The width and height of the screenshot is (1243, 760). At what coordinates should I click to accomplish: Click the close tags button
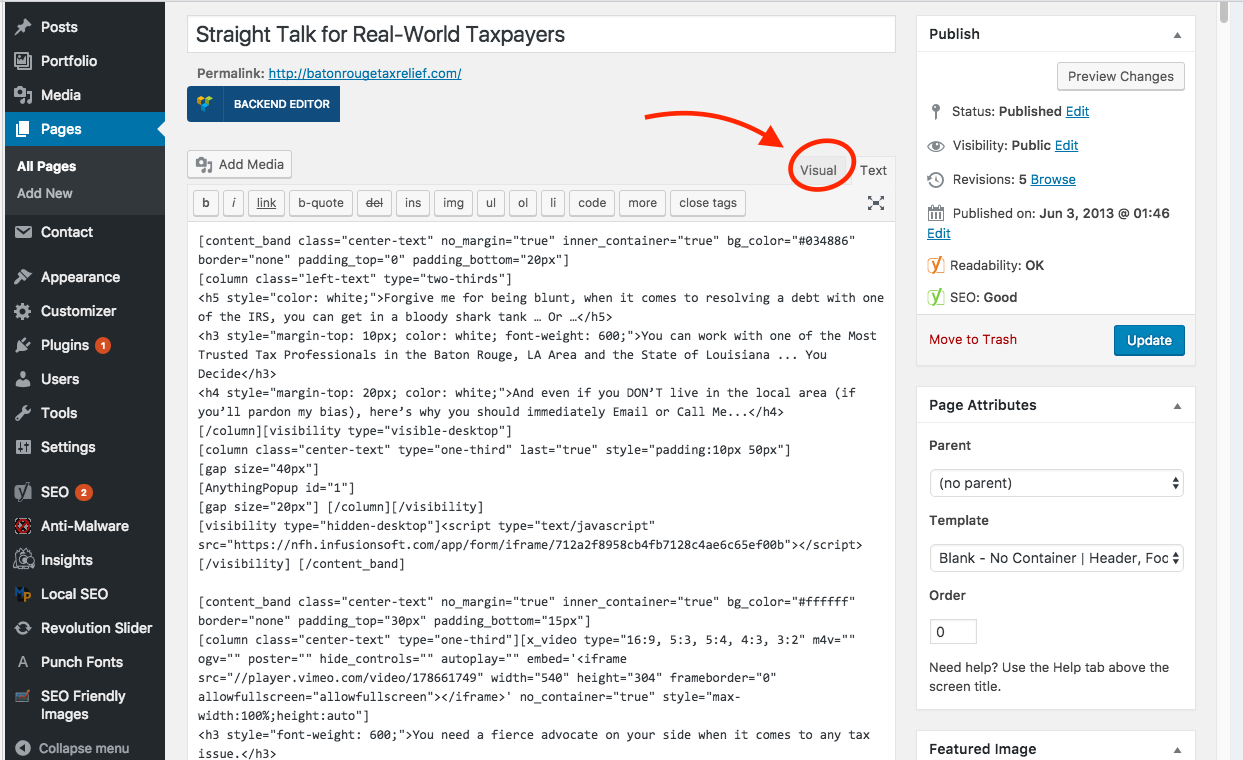(708, 203)
